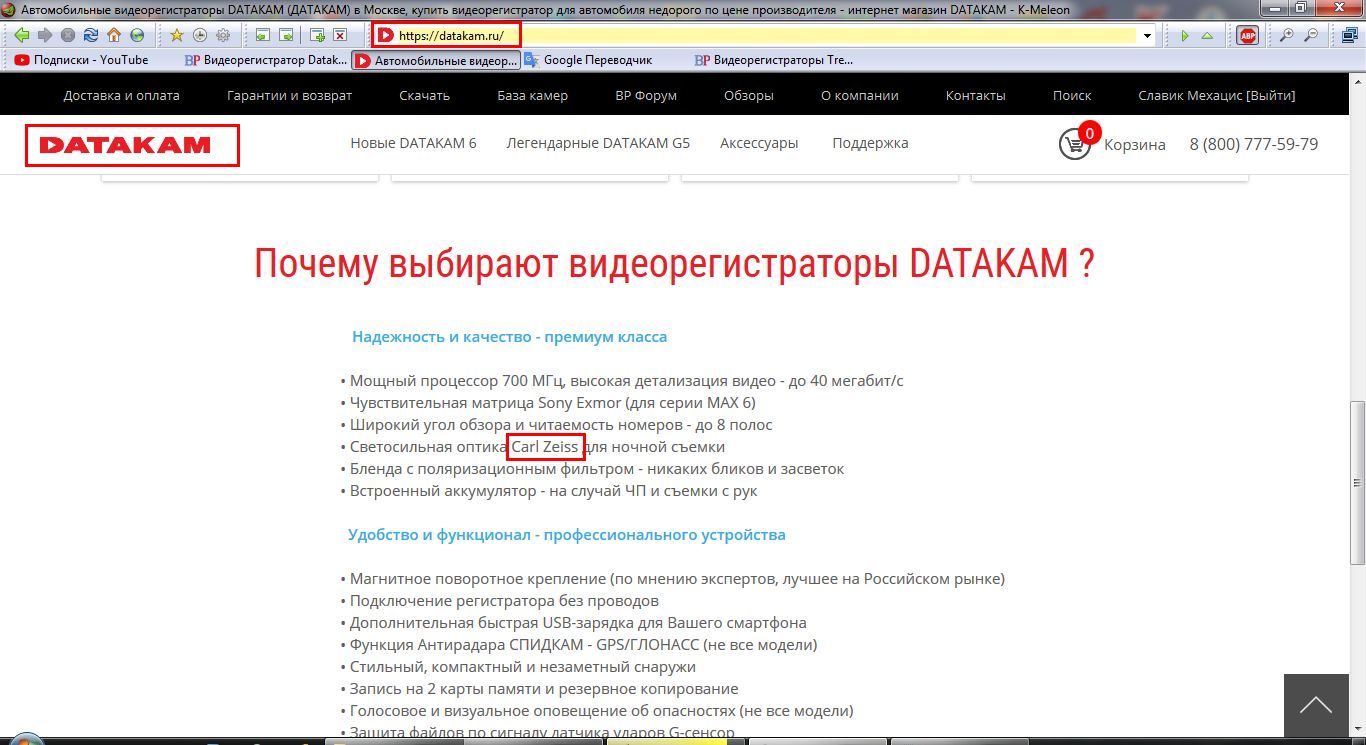This screenshot has width=1366, height=745.
Task: Open the browser history clock icon
Action: [x=200, y=35]
